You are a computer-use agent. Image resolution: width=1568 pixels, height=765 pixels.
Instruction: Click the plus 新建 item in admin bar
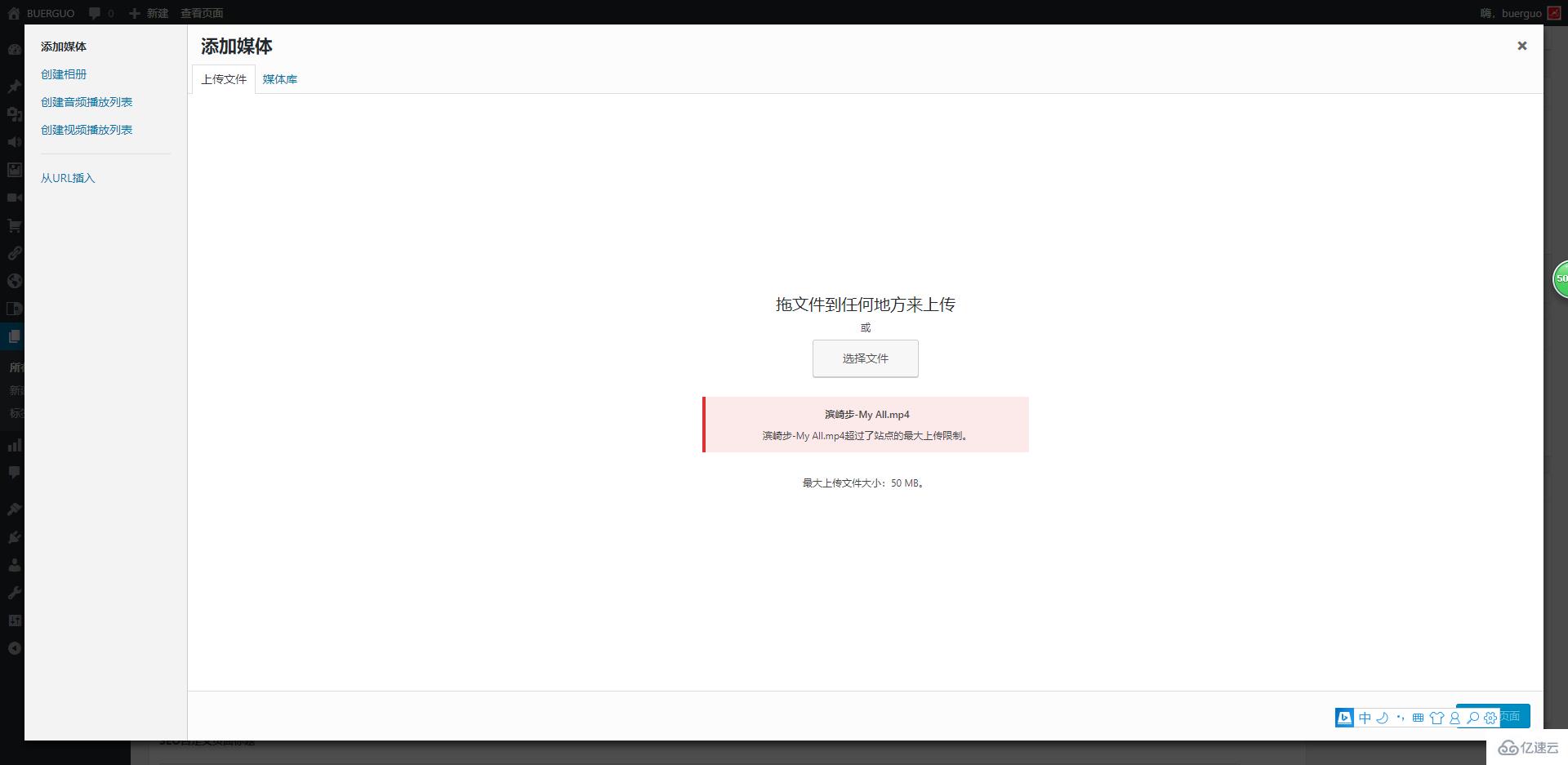(149, 13)
